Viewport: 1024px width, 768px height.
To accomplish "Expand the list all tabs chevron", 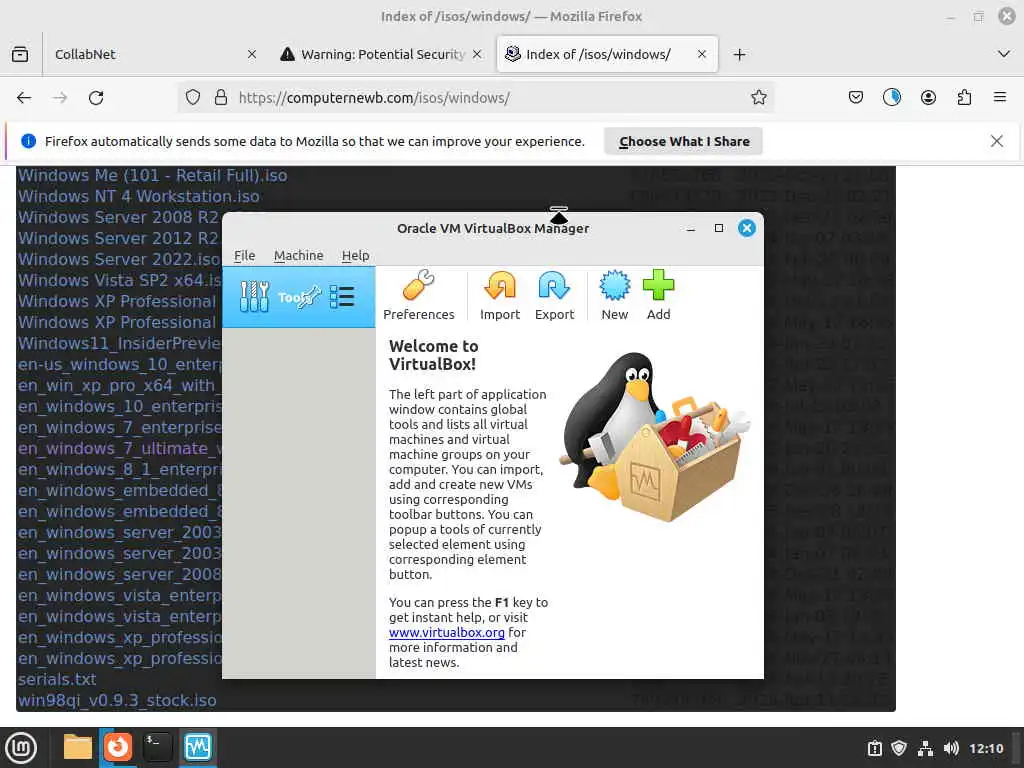I will click(1004, 54).
